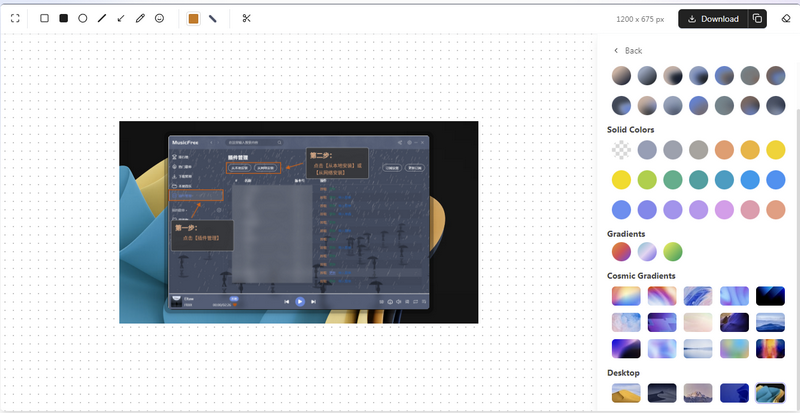The image size is (800, 413).
Task: Select the snowy mountain desktop wallpaper
Action: (698, 393)
